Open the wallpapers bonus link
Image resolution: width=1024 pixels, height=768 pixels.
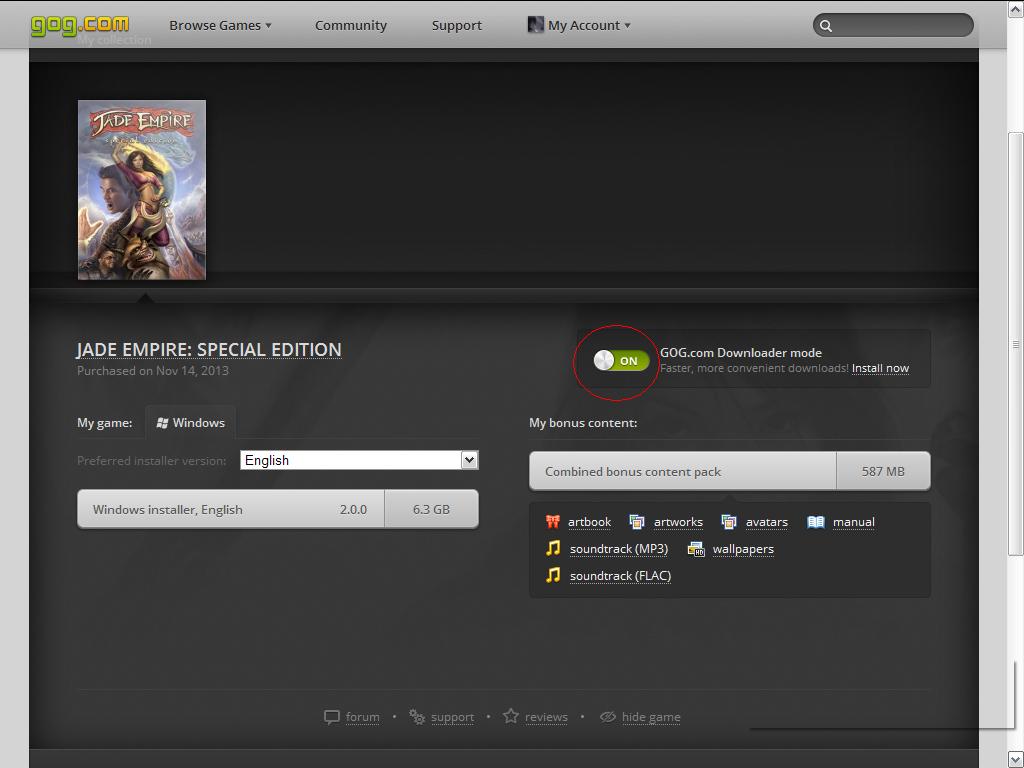click(743, 549)
